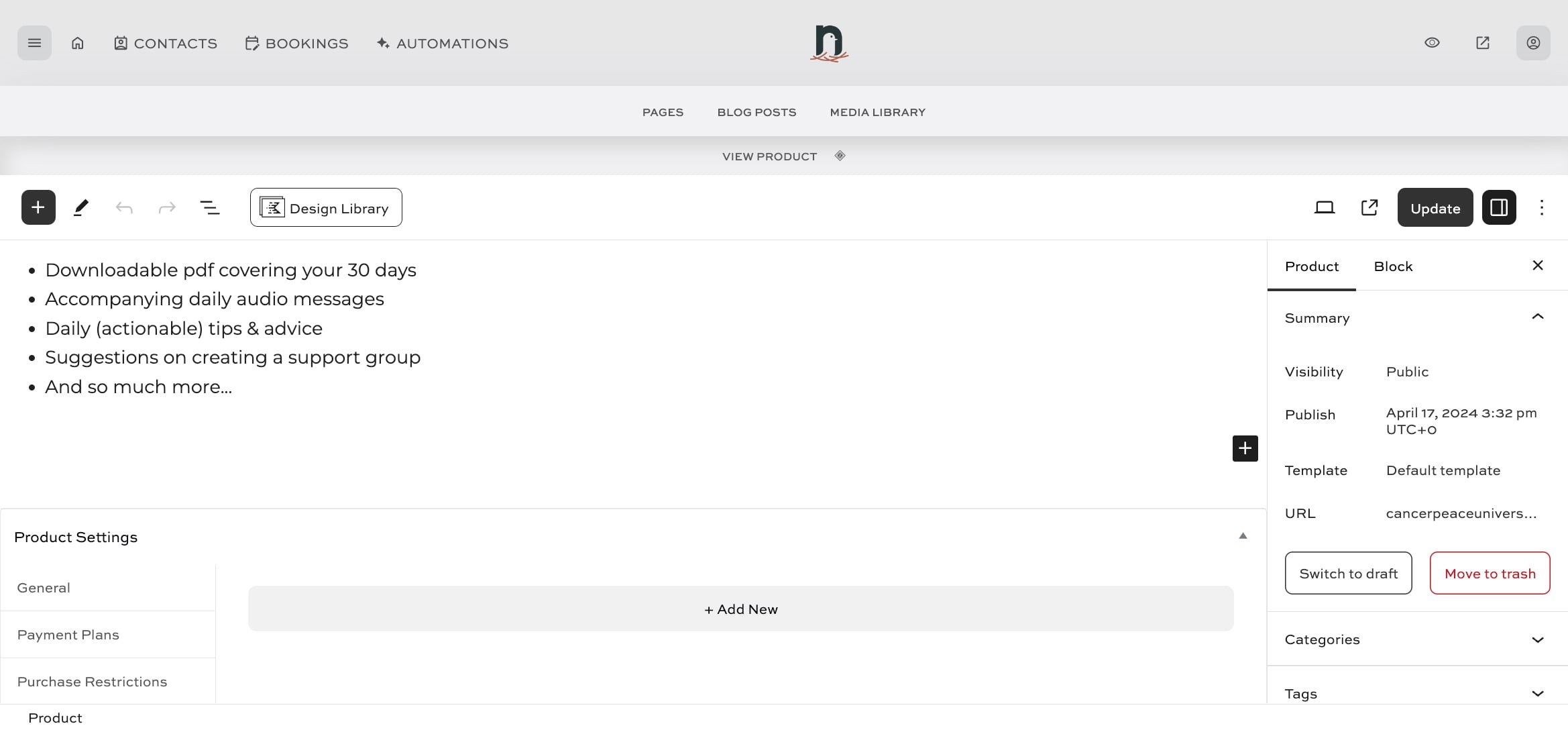
Task: Collapse the Summary section
Action: [1537, 317]
